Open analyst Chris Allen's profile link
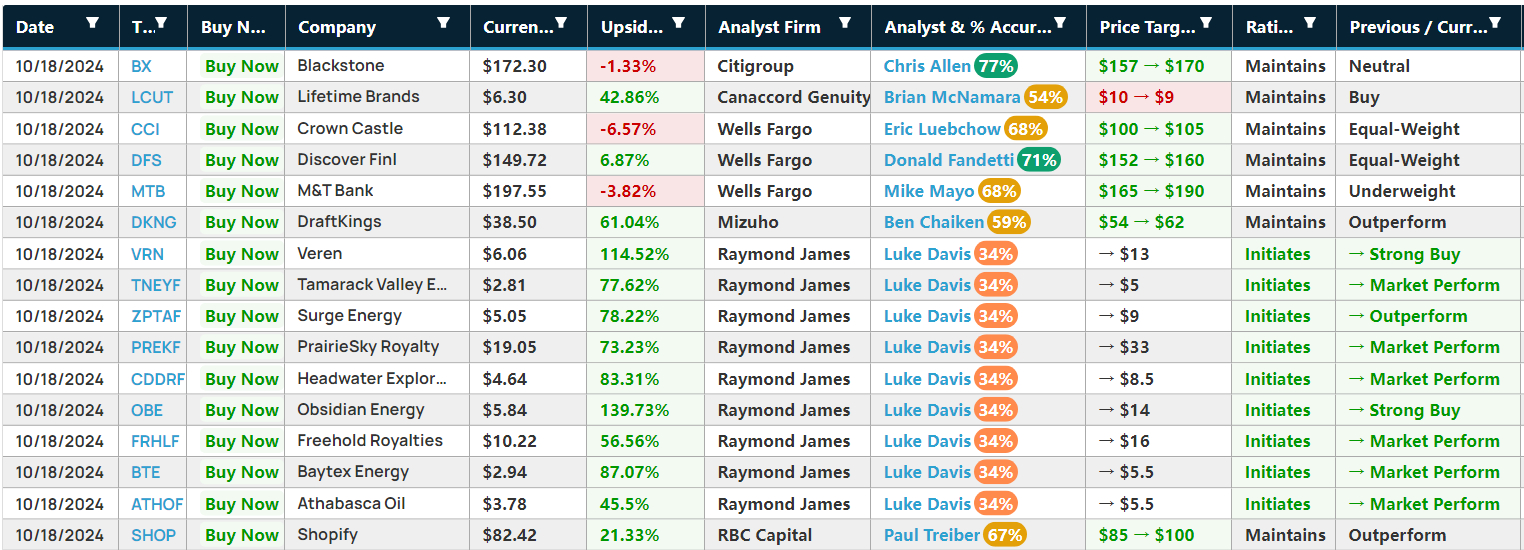The height and width of the screenshot is (550, 1524). (x=926, y=66)
